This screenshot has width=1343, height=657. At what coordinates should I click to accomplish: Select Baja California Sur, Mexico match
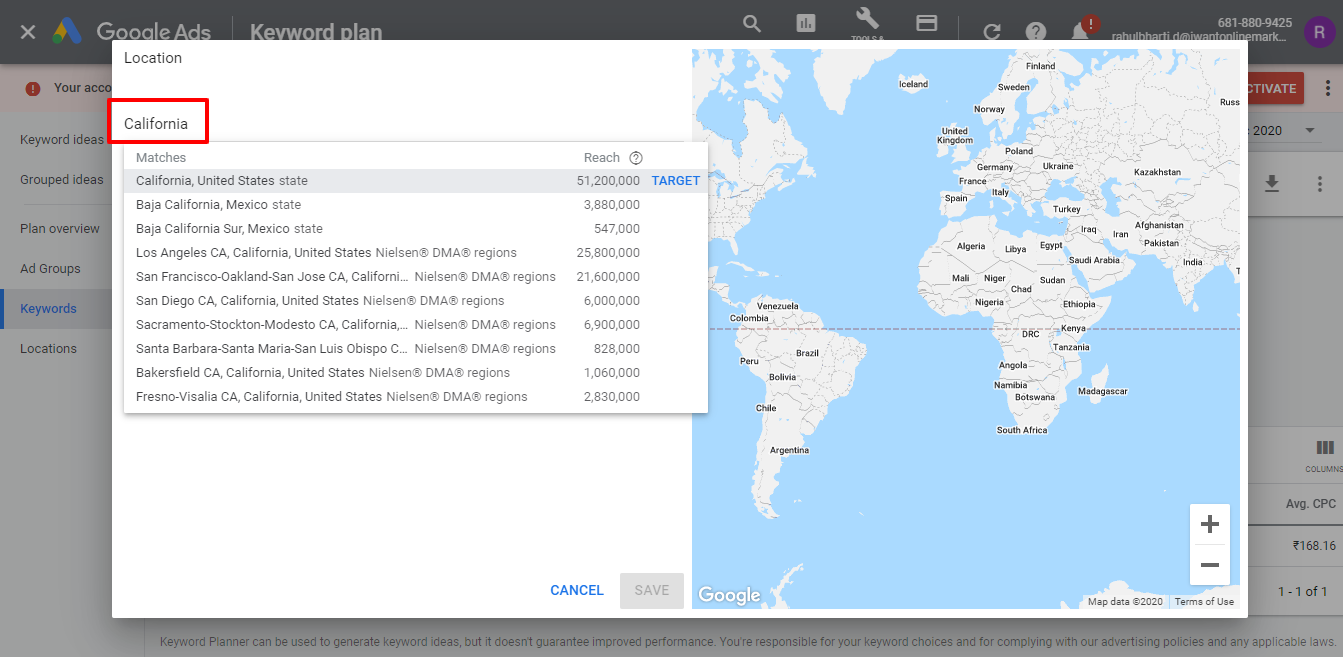(x=416, y=229)
